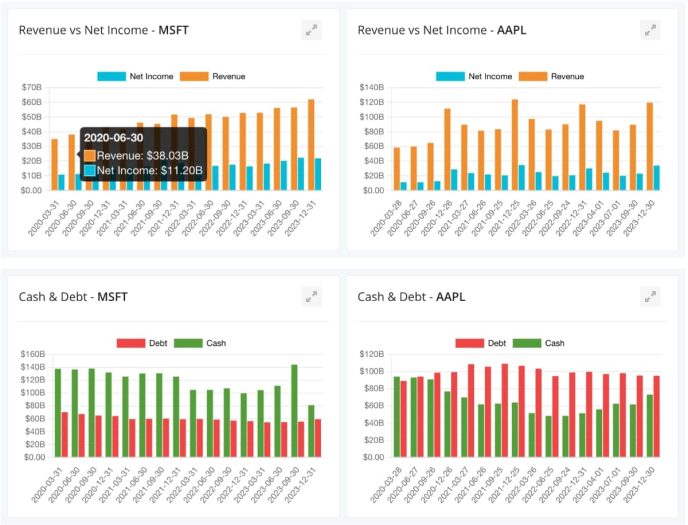Screen dimensions: 688x525
Task: Expand the Cash & Debt MSFT chart
Action: pos(312,297)
